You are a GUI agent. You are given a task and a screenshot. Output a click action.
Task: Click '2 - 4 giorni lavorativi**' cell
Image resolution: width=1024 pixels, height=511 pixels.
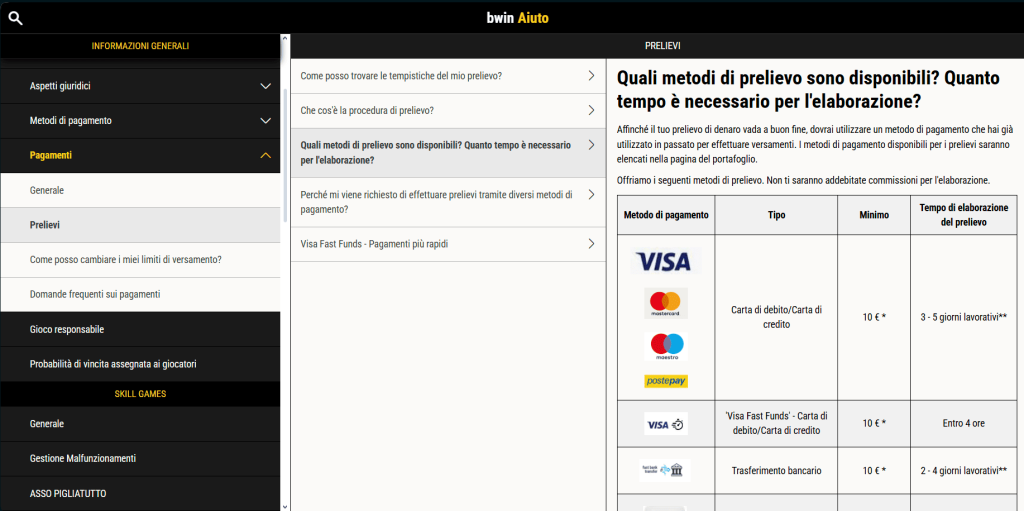(x=963, y=470)
